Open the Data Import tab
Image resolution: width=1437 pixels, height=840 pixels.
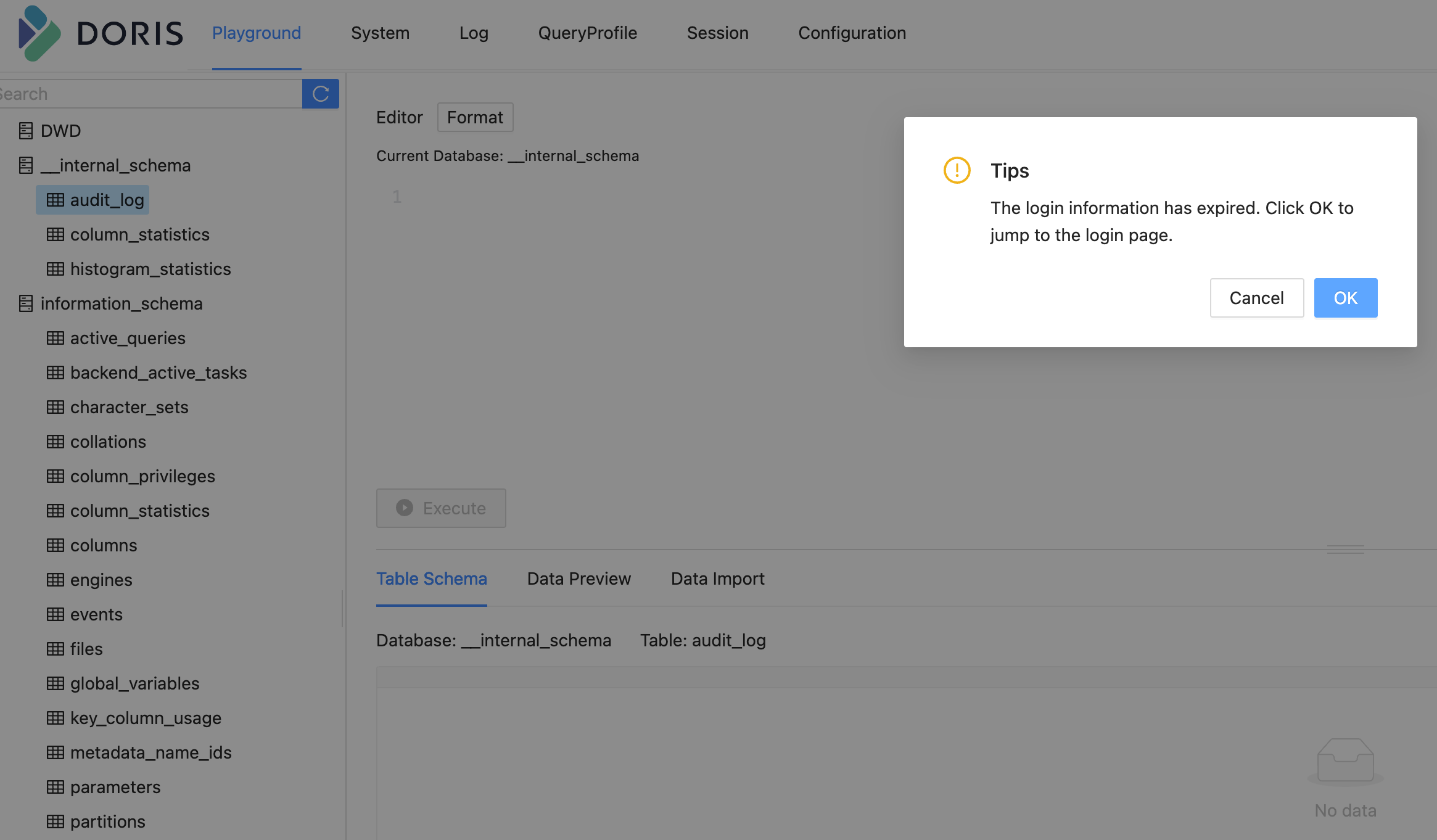[x=718, y=579]
